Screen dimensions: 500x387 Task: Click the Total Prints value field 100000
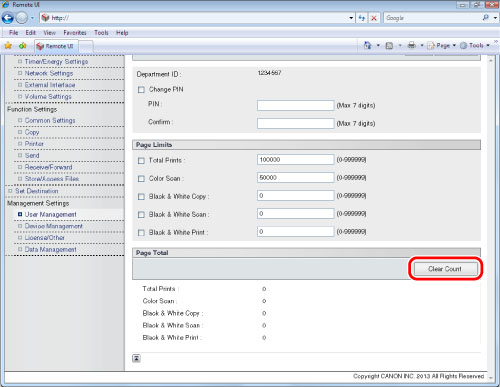(x=295, y=159)
